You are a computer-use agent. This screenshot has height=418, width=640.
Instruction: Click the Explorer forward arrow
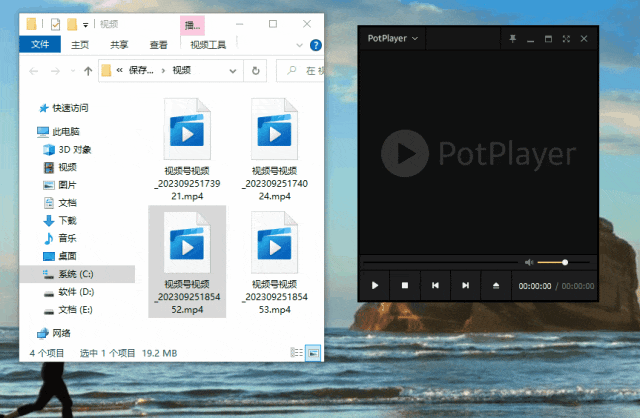55,71
